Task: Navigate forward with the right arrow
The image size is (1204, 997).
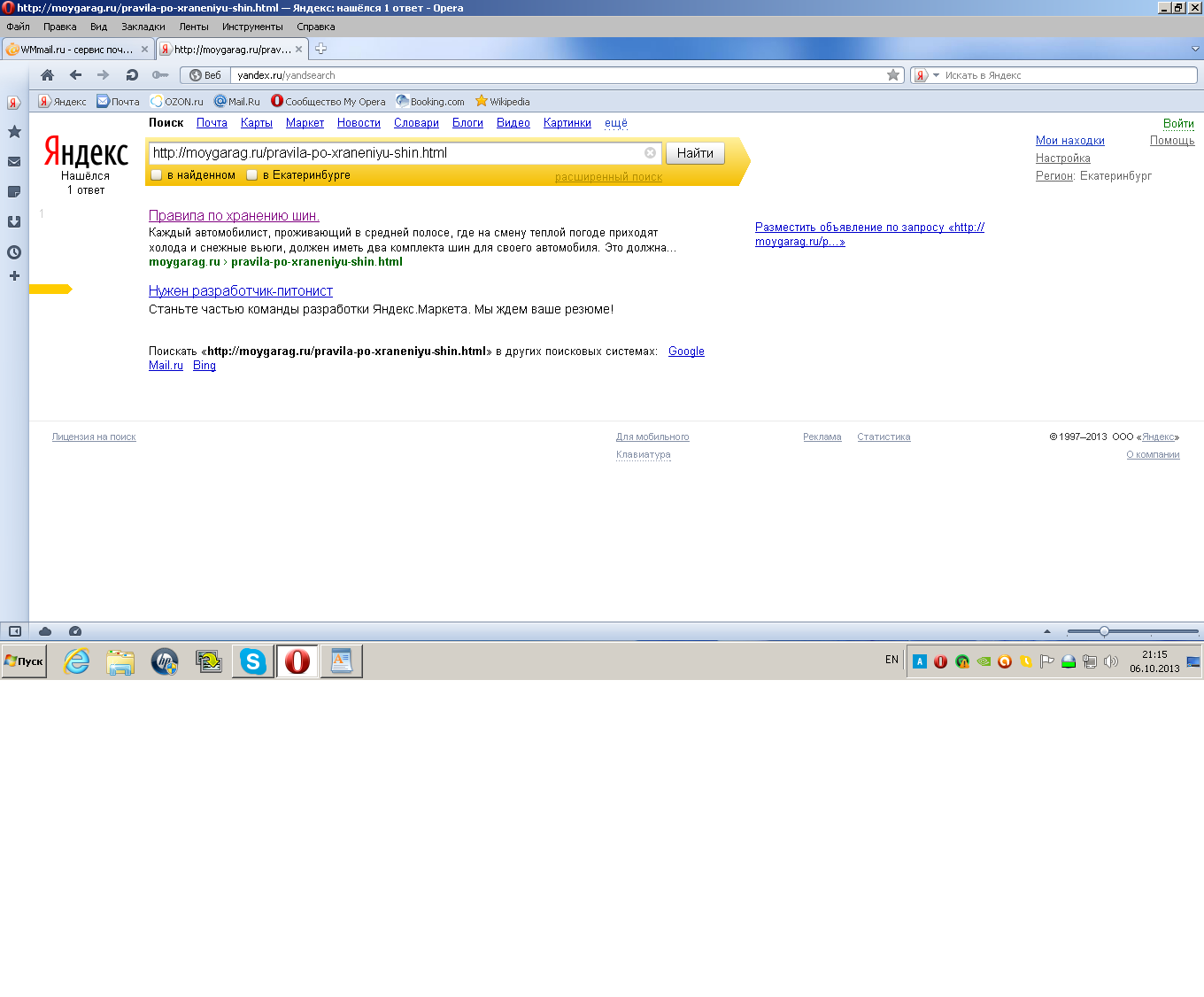Action: point(104,75)
